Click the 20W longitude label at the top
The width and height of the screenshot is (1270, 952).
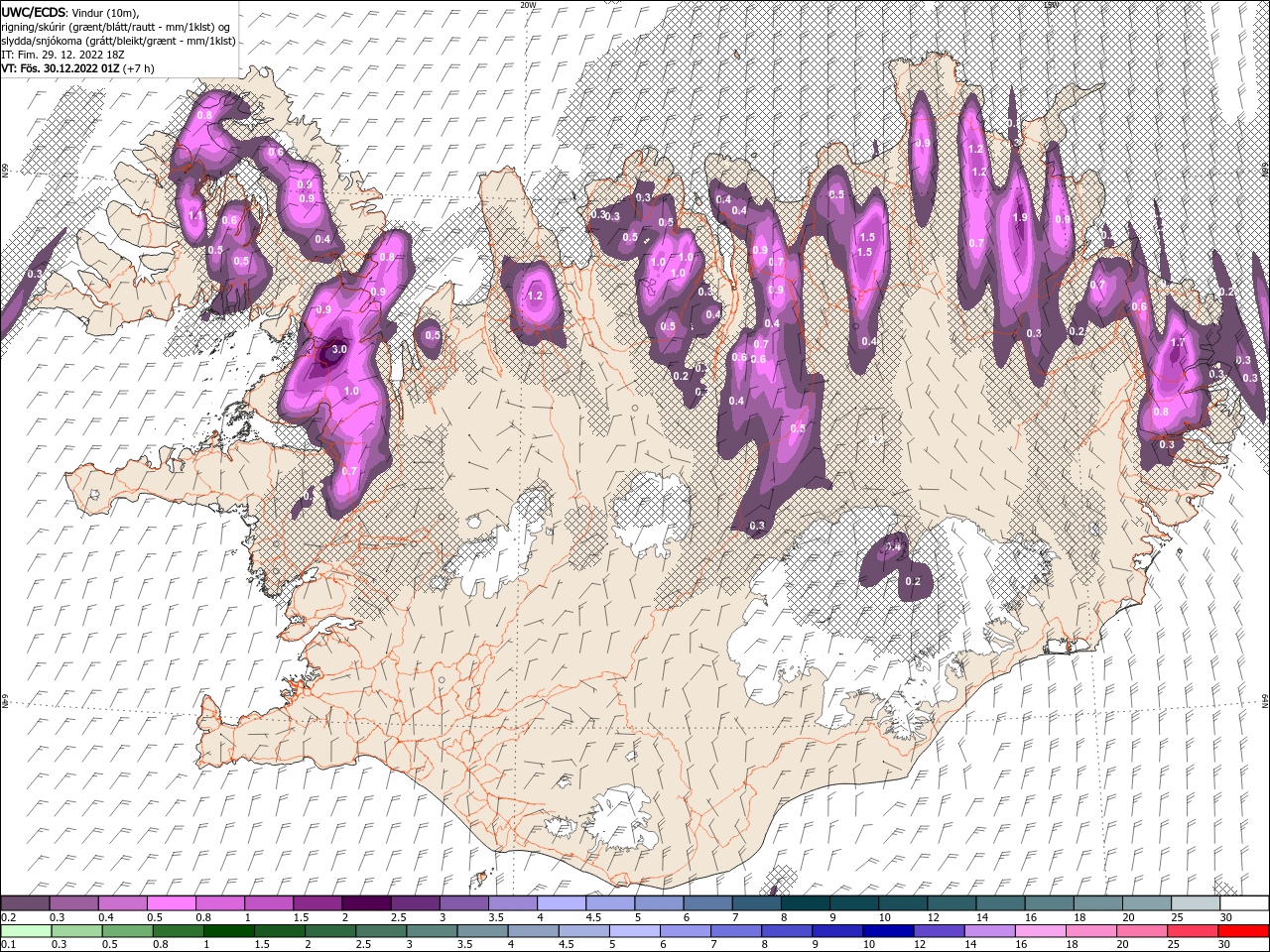coord(528,5)
